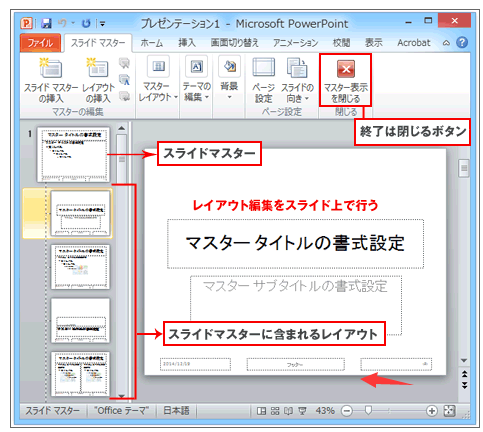Image resolution: width=483 pixels, height=432 pixels.
Task: Click the previous slide double-arrow button
Action: (x=464, y=374)
